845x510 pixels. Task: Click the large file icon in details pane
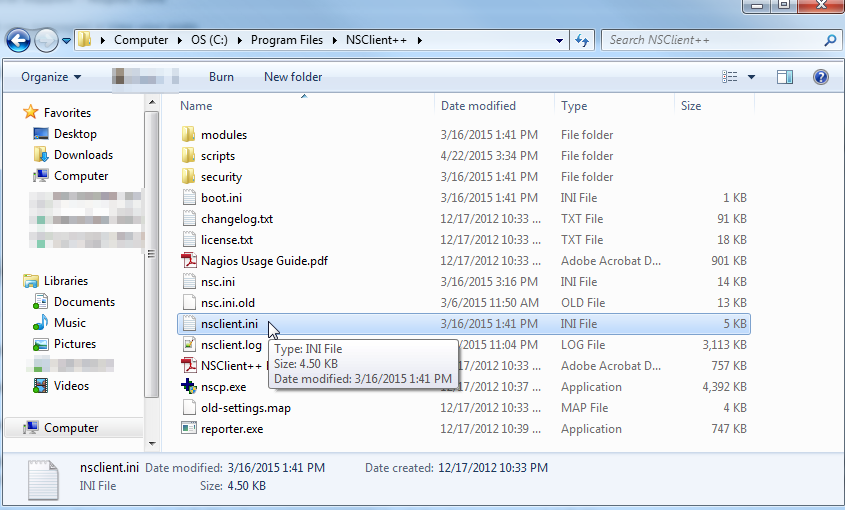click(x=43, y=479)
